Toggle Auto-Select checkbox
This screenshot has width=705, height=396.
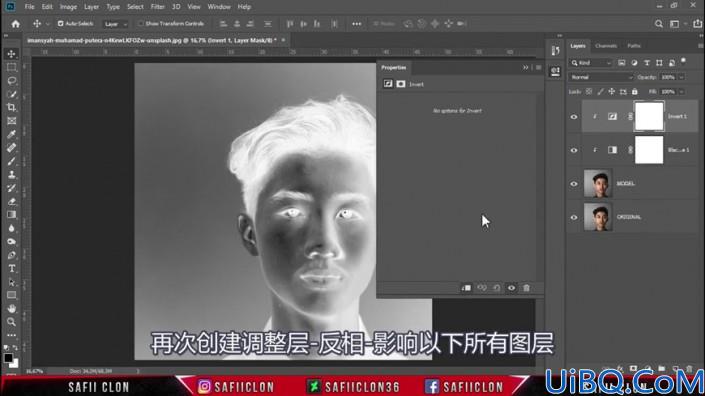(61, 23)
